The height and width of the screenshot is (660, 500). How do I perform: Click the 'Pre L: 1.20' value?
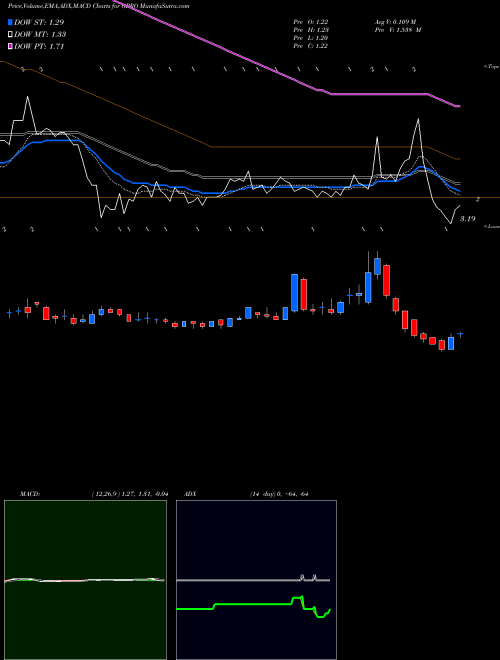311,38
